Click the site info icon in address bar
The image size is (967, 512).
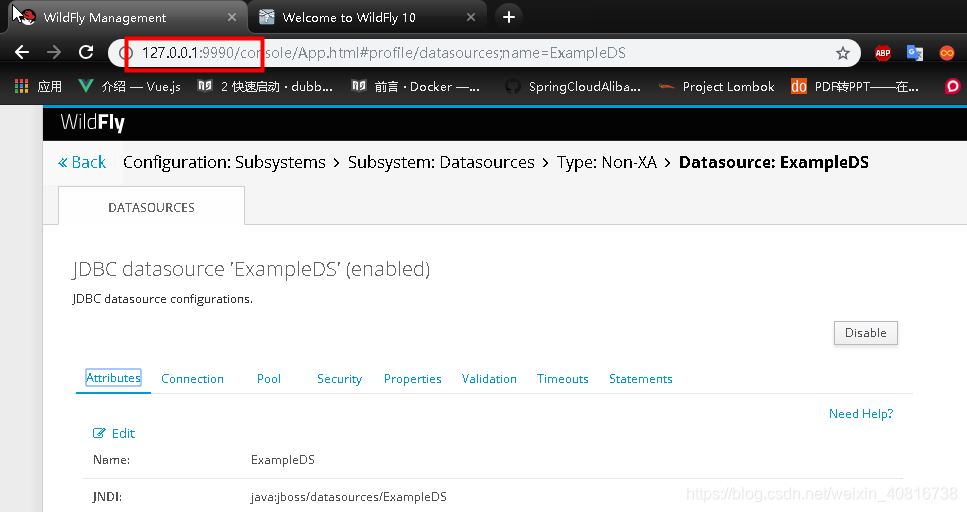coord(126,53)
